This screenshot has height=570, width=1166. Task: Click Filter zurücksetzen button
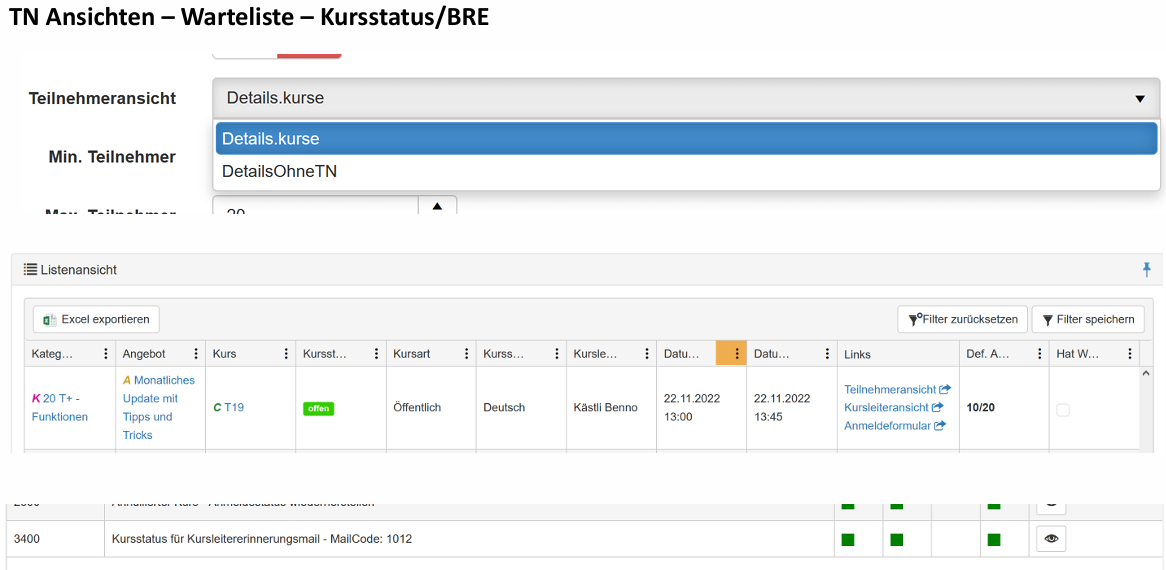click(x=963, y=320)
